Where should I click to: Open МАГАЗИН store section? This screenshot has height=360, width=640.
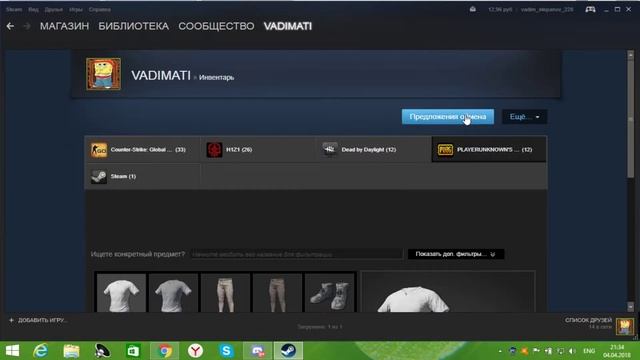coord(64,26)
